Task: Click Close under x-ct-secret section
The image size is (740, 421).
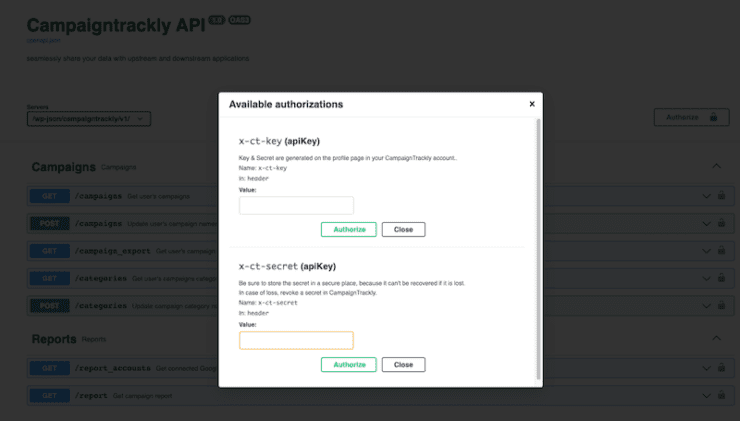Action: (403, 365)
